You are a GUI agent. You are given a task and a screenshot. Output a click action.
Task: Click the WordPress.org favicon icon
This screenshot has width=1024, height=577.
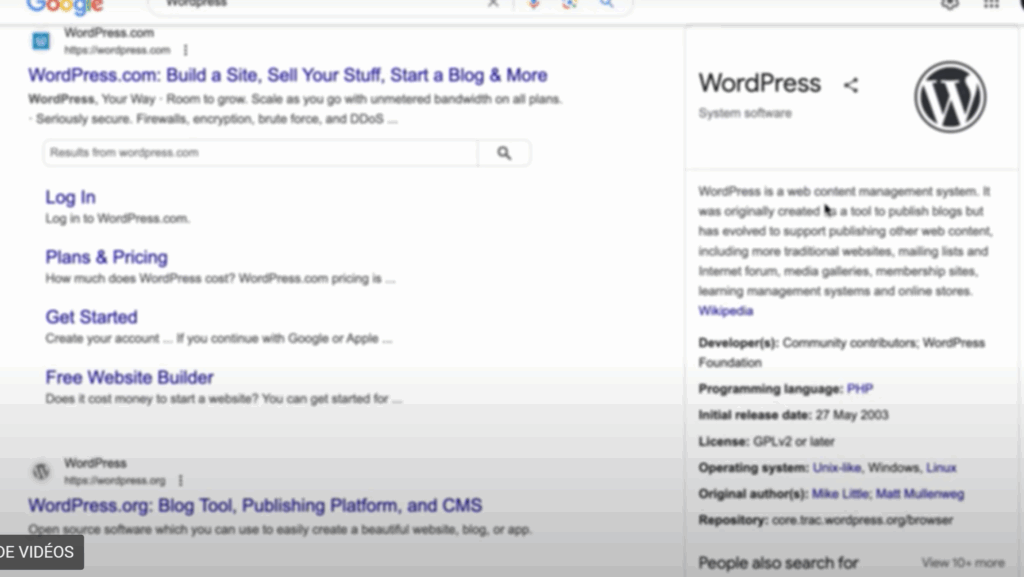coord(41,471)
